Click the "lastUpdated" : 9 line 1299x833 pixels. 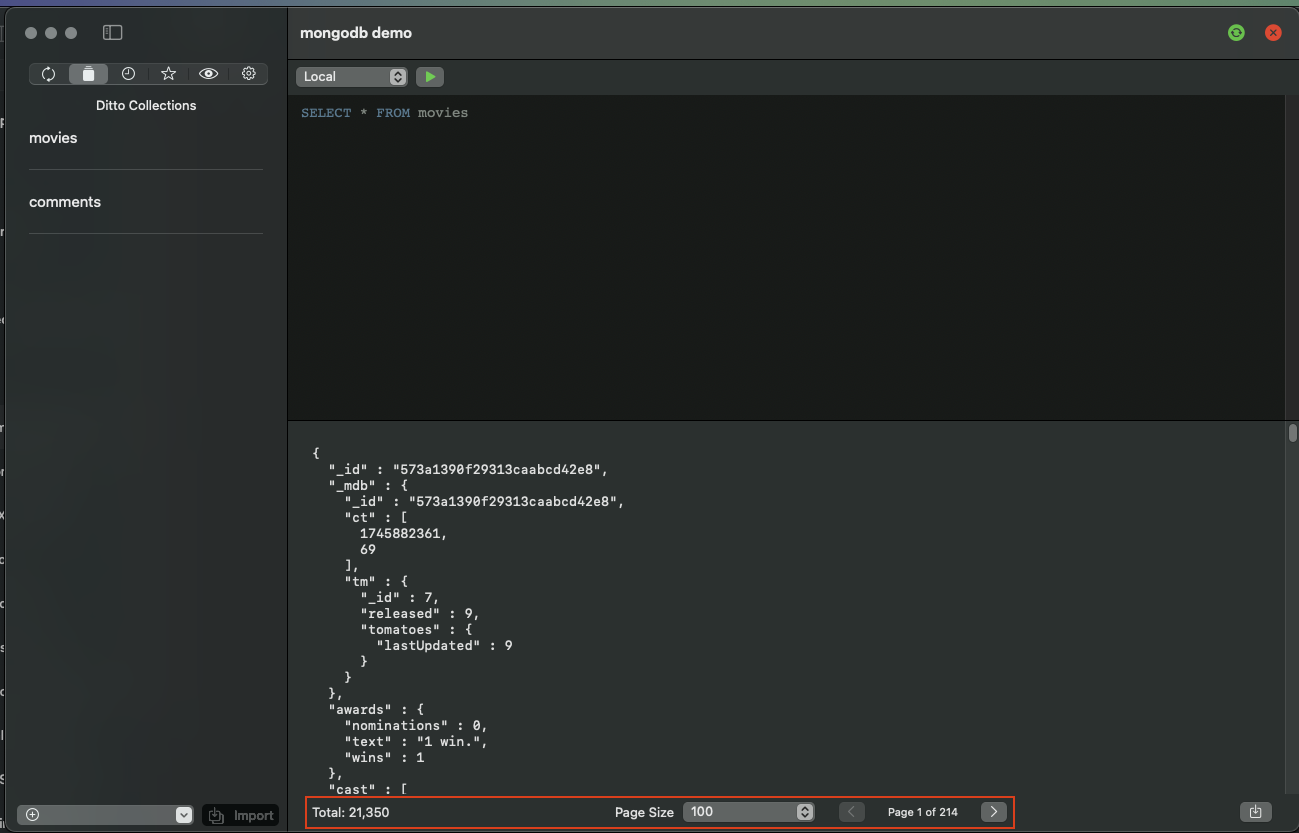point(444,646)
